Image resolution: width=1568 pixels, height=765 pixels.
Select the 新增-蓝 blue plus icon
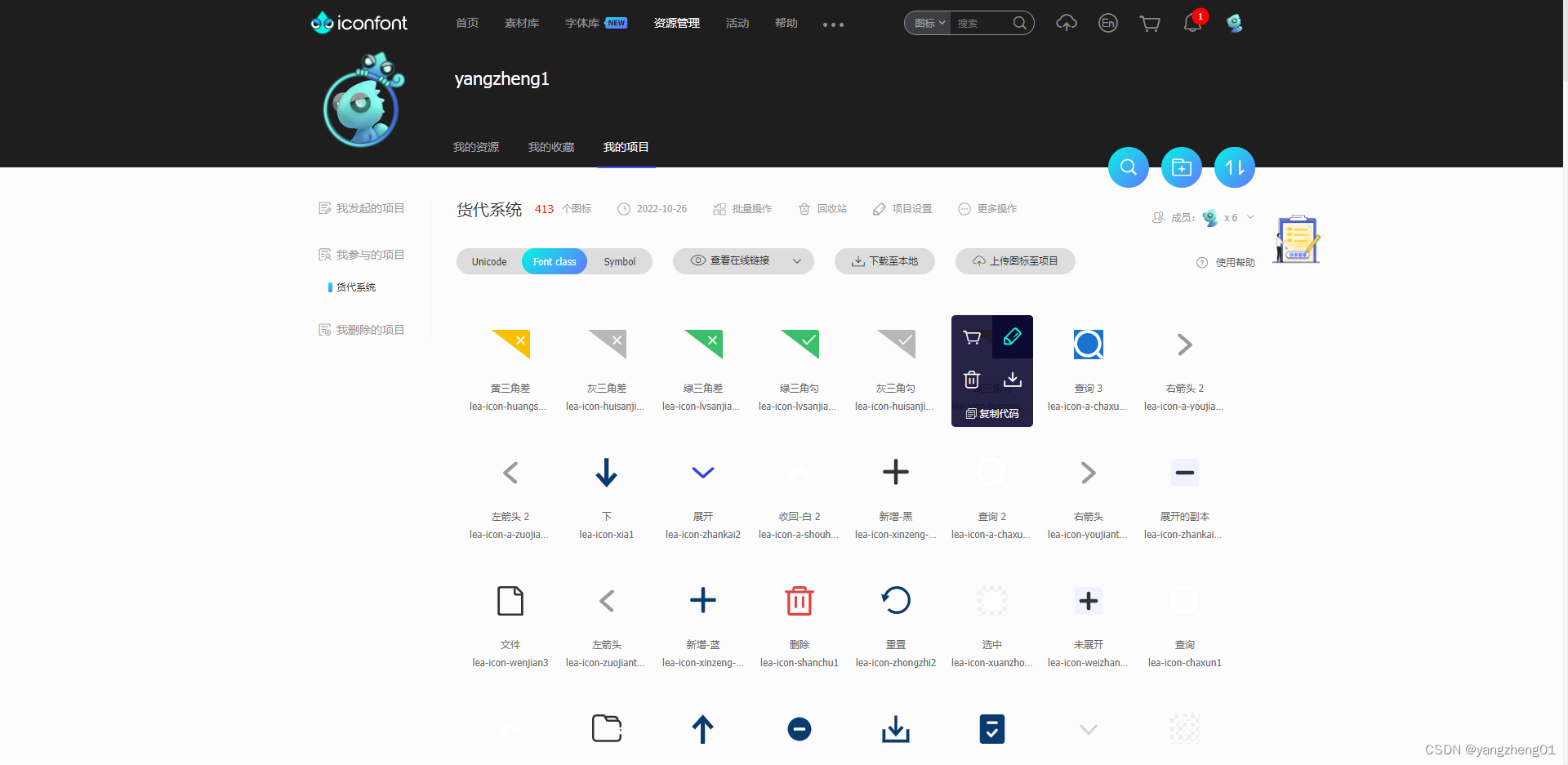pyautogui.click(x=703, y=600)
